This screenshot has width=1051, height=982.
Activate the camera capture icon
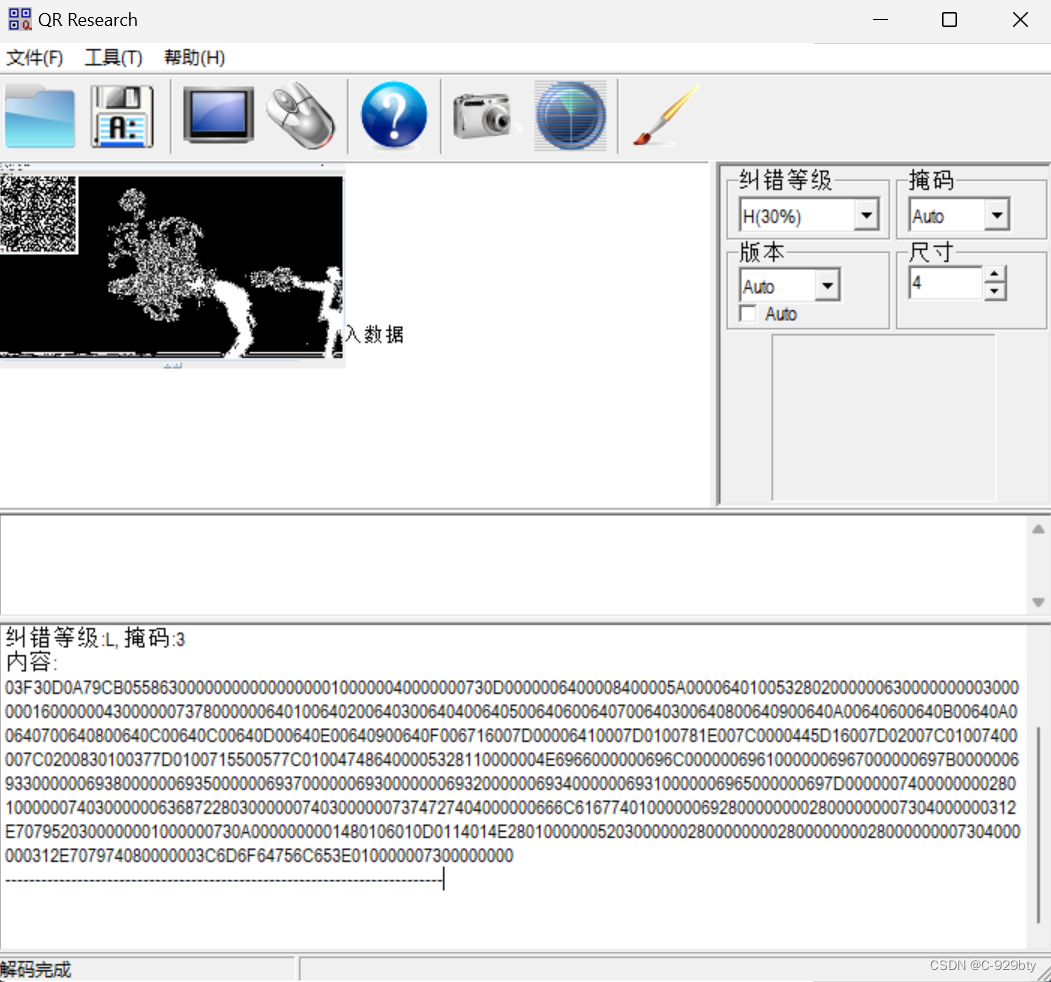(x=485, y=116)
